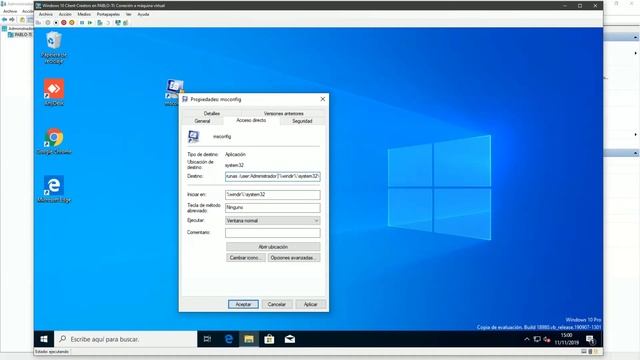Open the Windows Start menu
Screen dimensions: 640x360
44,339
